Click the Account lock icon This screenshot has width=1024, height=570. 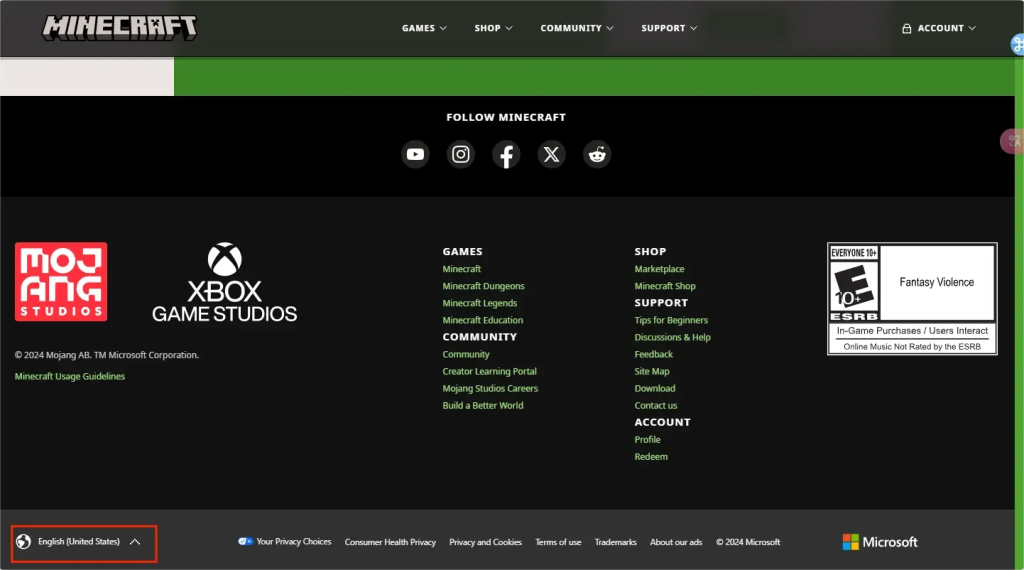point(906,28)
